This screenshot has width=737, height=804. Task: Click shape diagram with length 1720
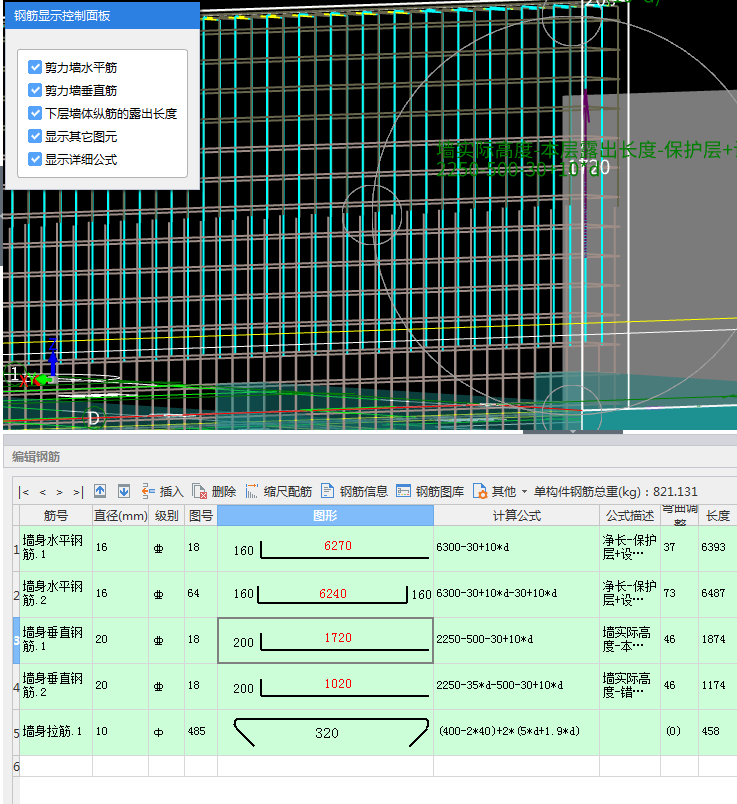[x=325, y=640]
